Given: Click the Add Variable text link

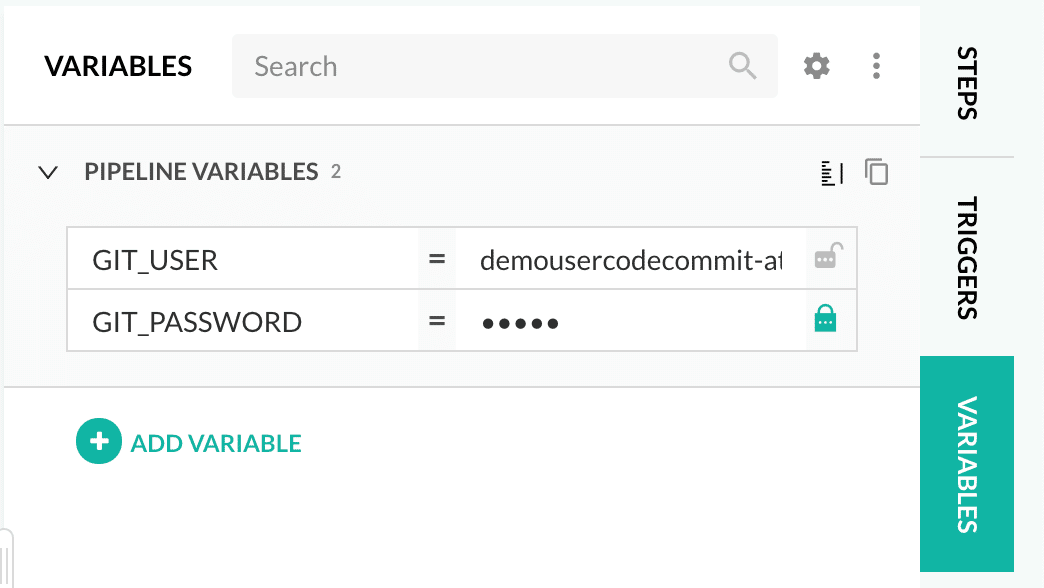Looking at the screenshot, I should pyautogui.click(x=216, y=443).
